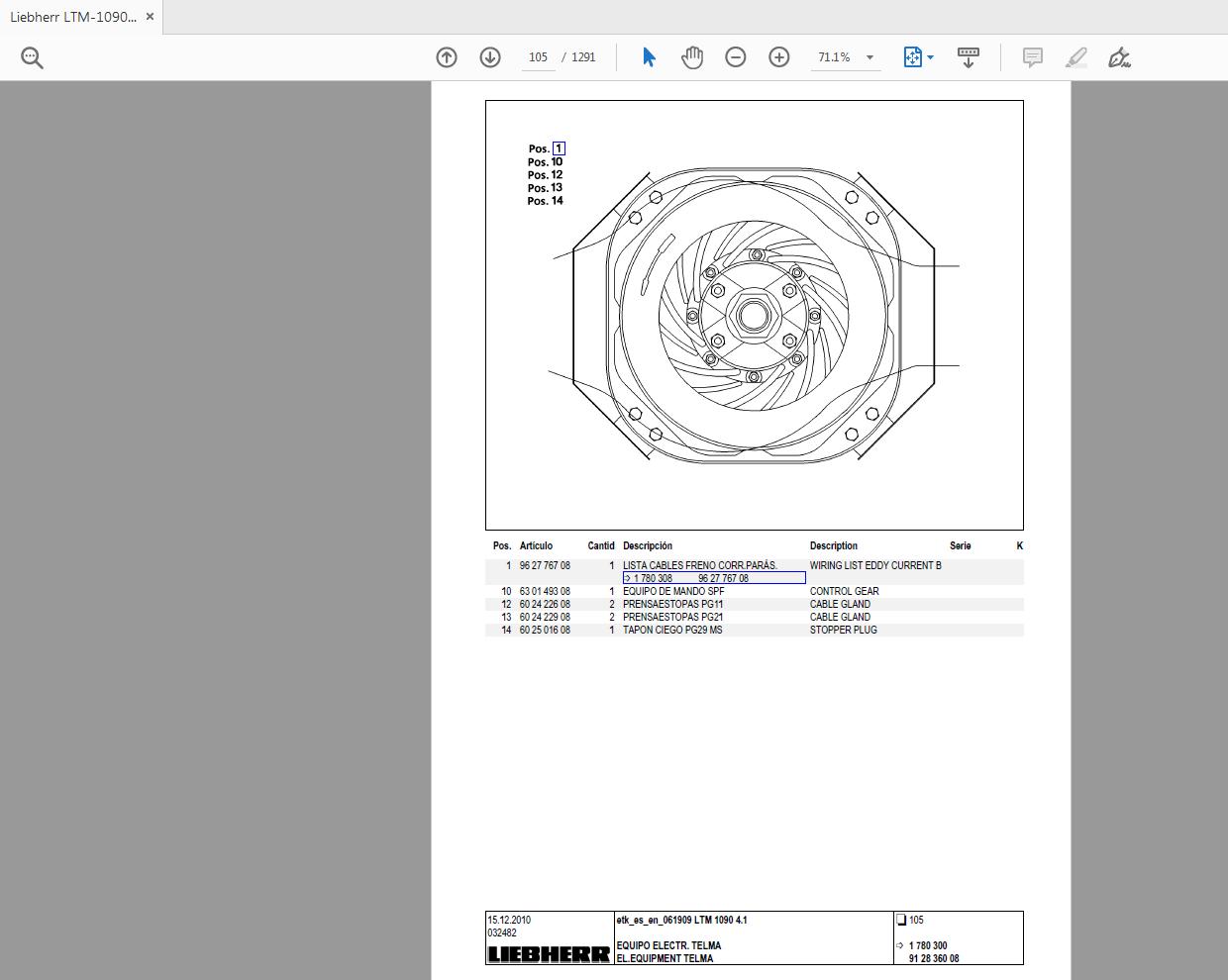Add a comment with the note icon
Image resolution: width=1228 pixels, height=980 pixels.
1032,57
